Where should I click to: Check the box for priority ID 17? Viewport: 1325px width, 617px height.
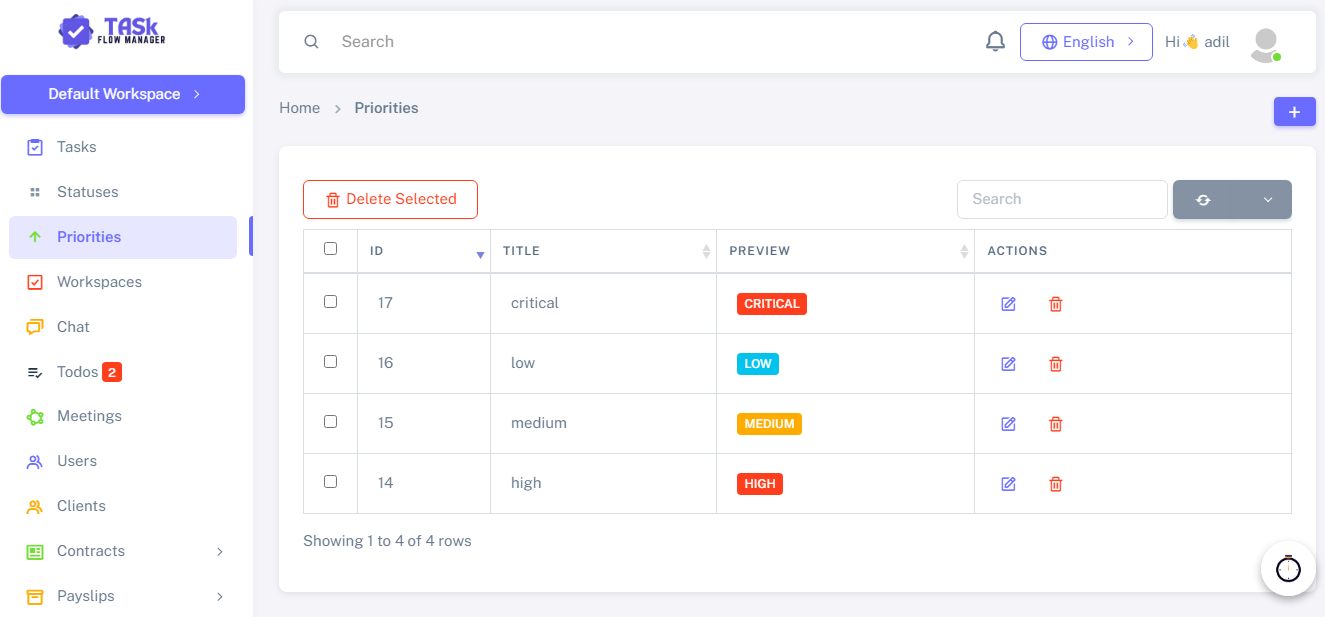(331, 301)
